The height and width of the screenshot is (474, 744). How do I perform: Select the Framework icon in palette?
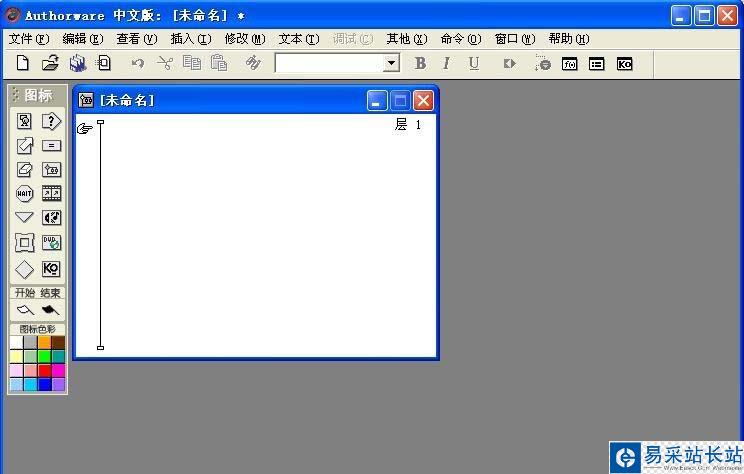tap(24, 243)
